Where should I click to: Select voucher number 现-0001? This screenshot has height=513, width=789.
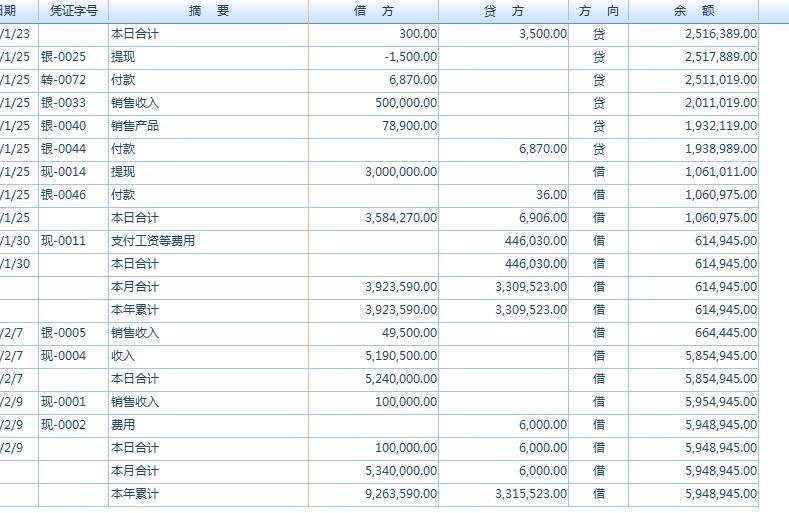(x=63, y=402)
